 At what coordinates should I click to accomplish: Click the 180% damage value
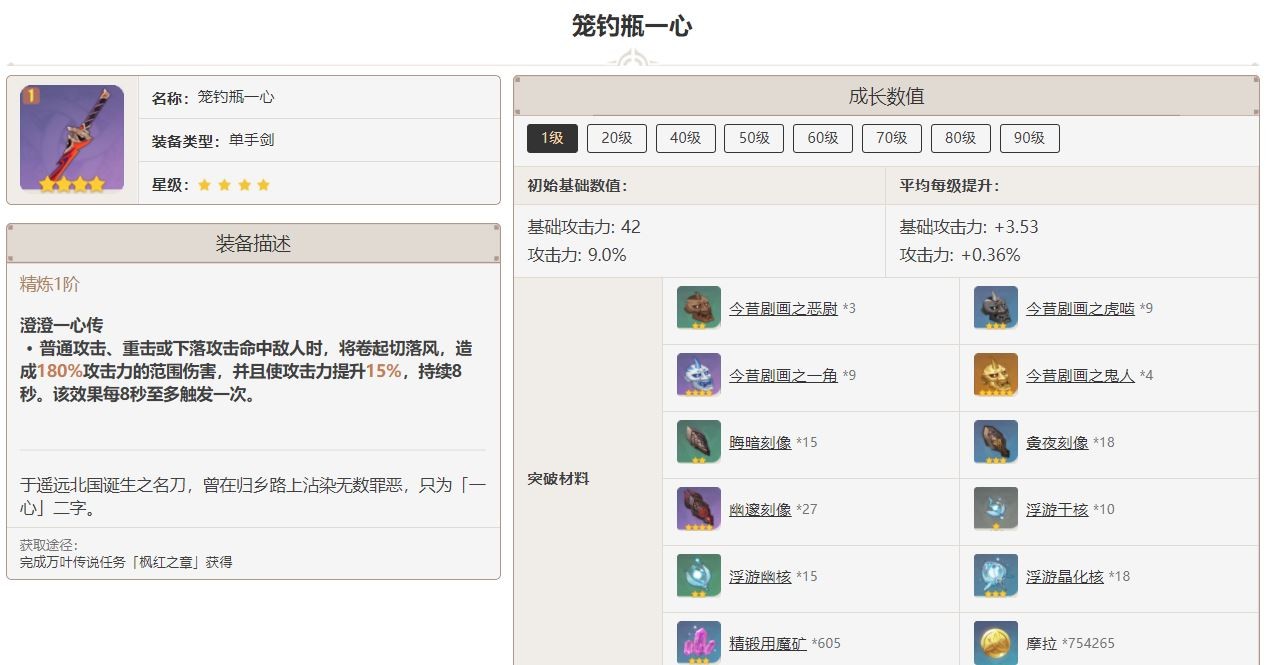(60, 371)
